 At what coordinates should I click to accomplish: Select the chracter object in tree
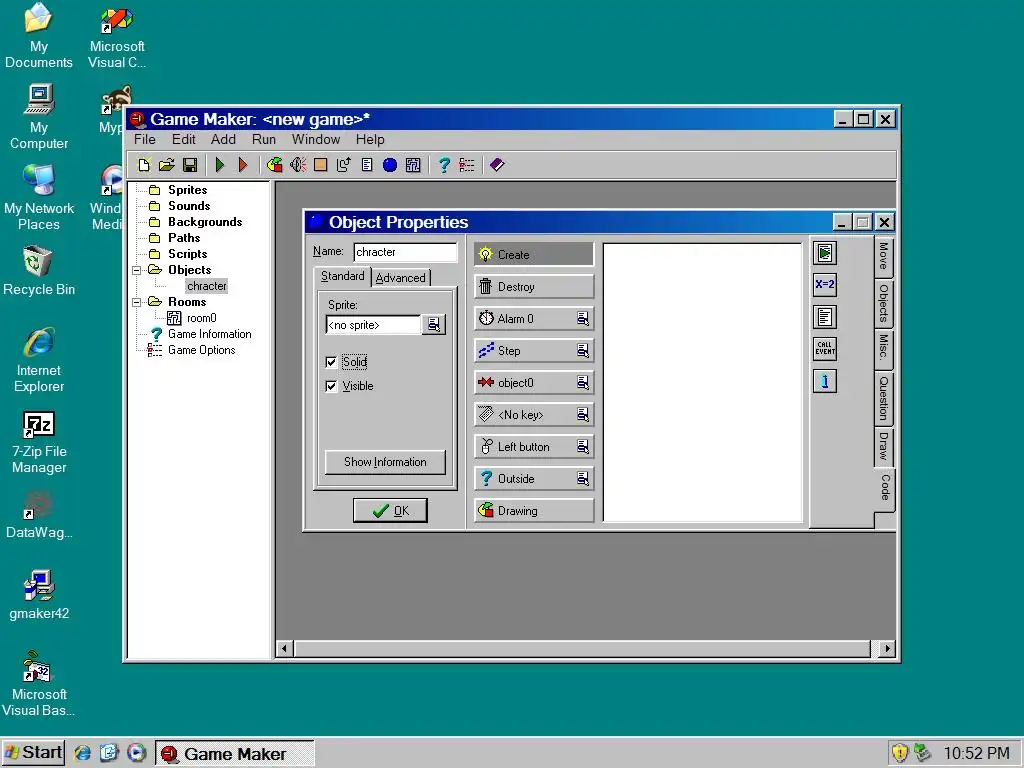tap(206, 286)
